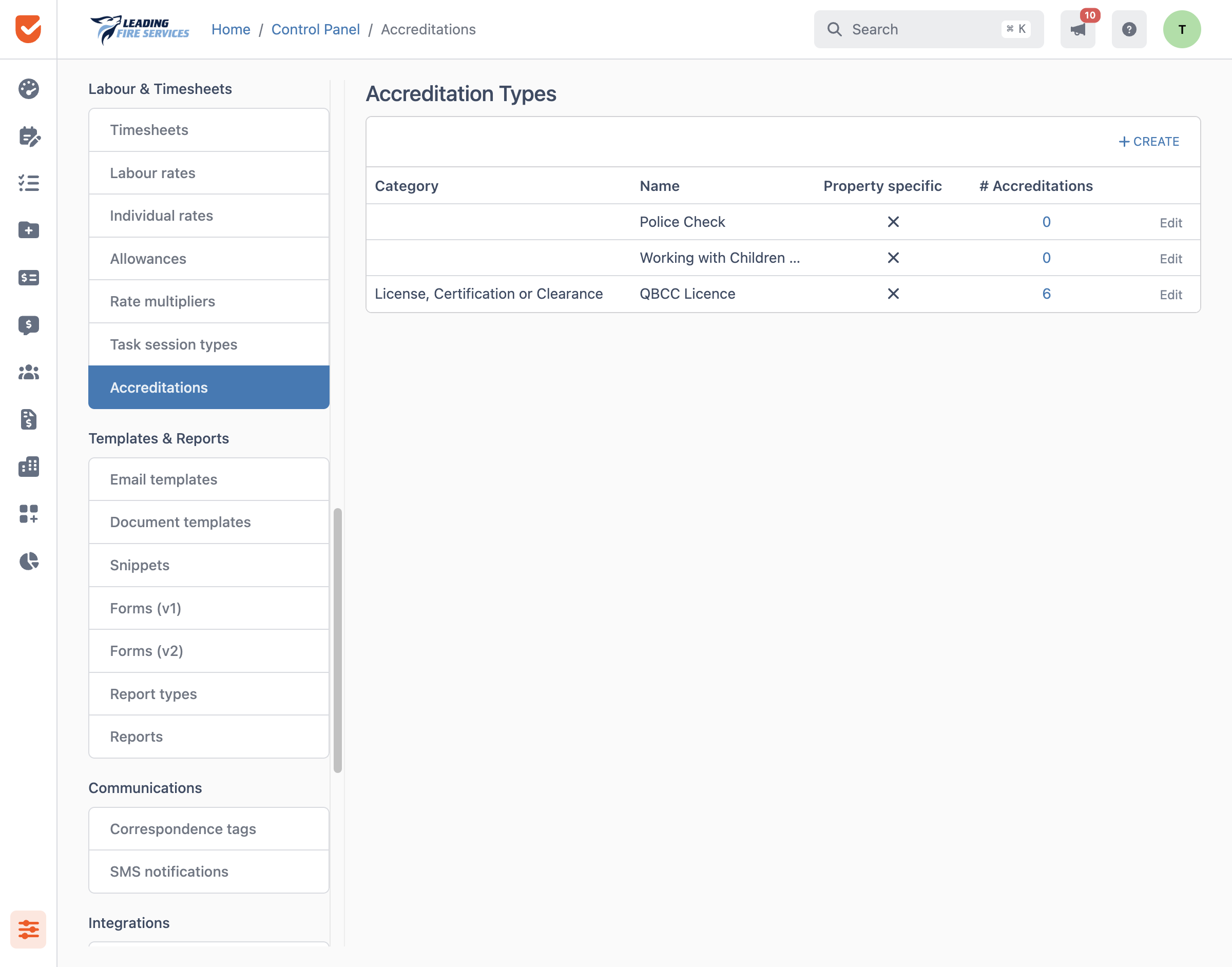Select the Accreditations menu item

(x=209, y=387)
